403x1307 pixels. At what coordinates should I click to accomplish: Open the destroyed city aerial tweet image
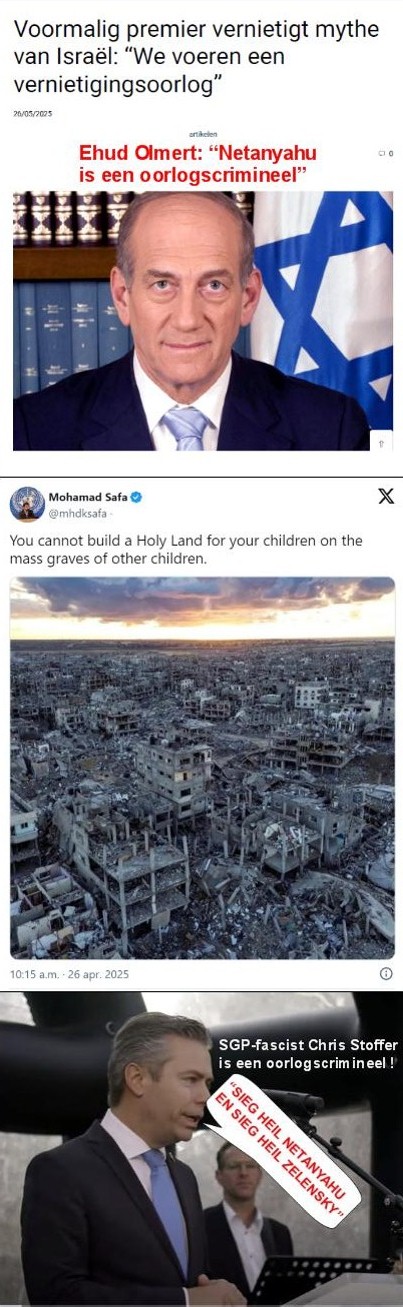point(202,768)
